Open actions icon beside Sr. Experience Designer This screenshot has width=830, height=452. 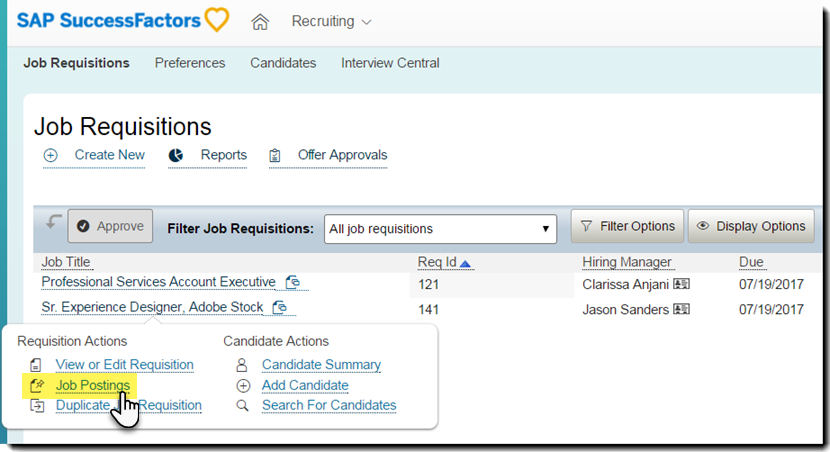(x=280, y=308)
